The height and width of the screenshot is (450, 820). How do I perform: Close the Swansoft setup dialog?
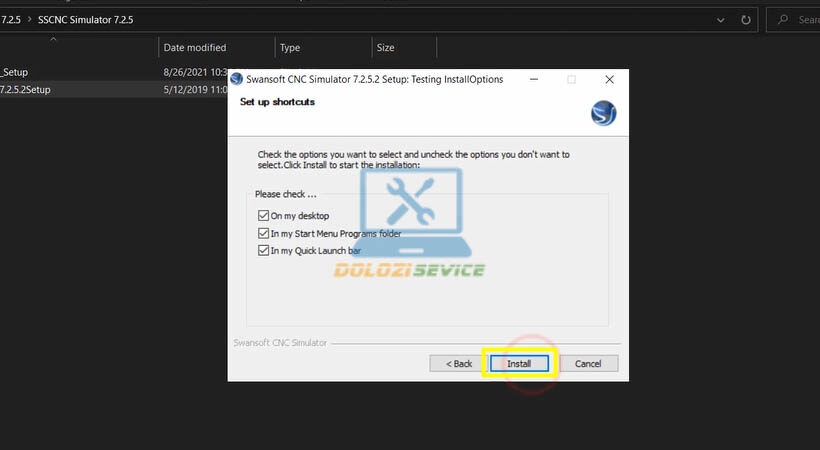point(609,80)
